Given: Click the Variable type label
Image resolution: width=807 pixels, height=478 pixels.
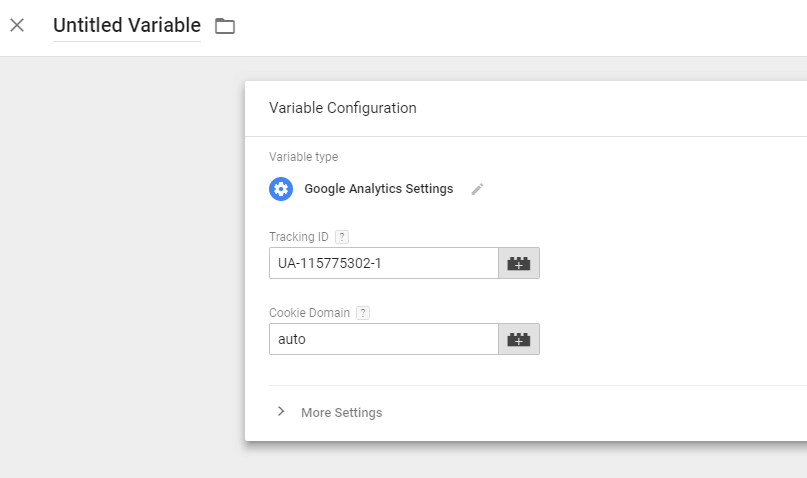Looking at the screenshot, I should click(x=304, y=157).
